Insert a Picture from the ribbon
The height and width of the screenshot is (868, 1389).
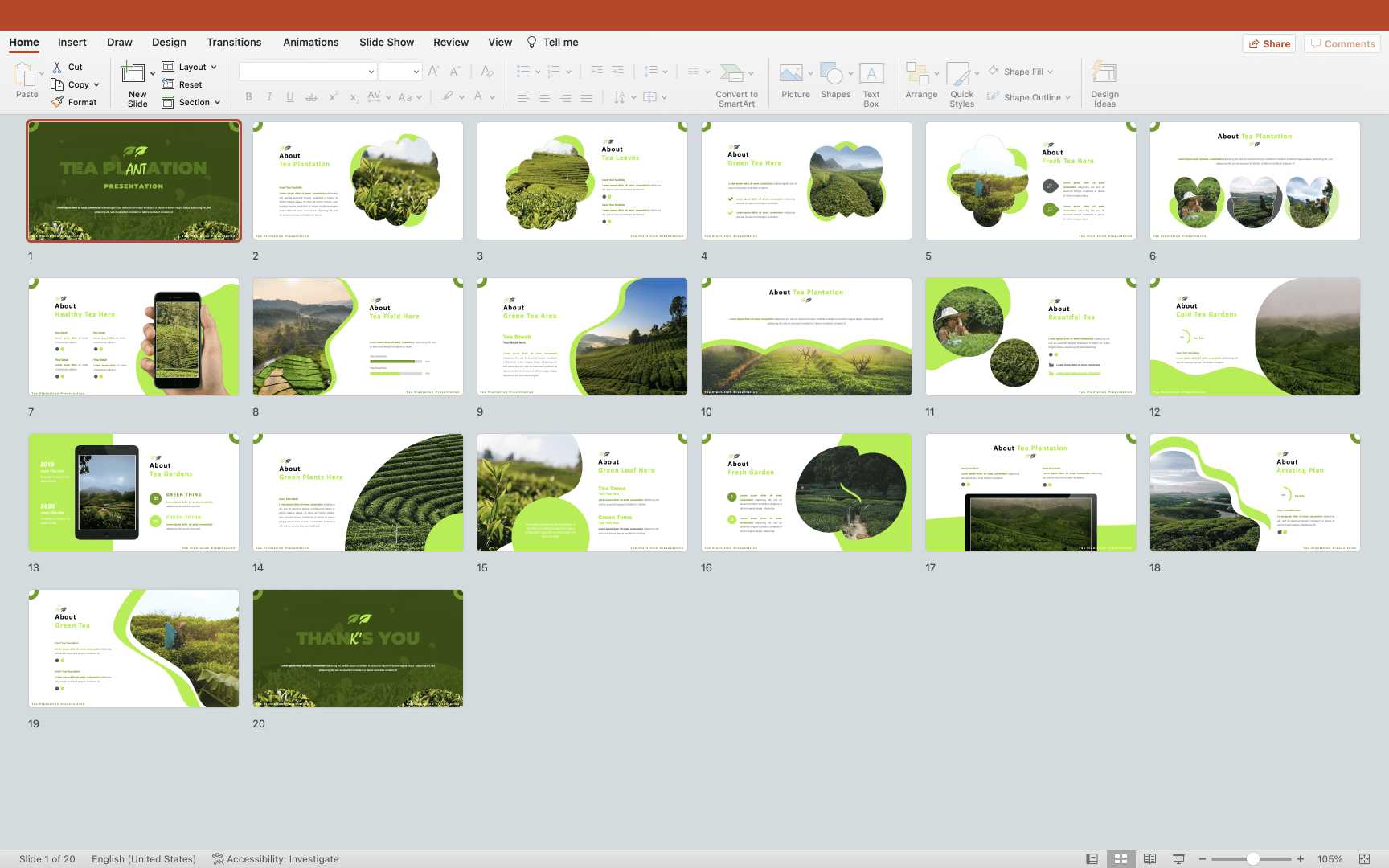click(791, 74)
